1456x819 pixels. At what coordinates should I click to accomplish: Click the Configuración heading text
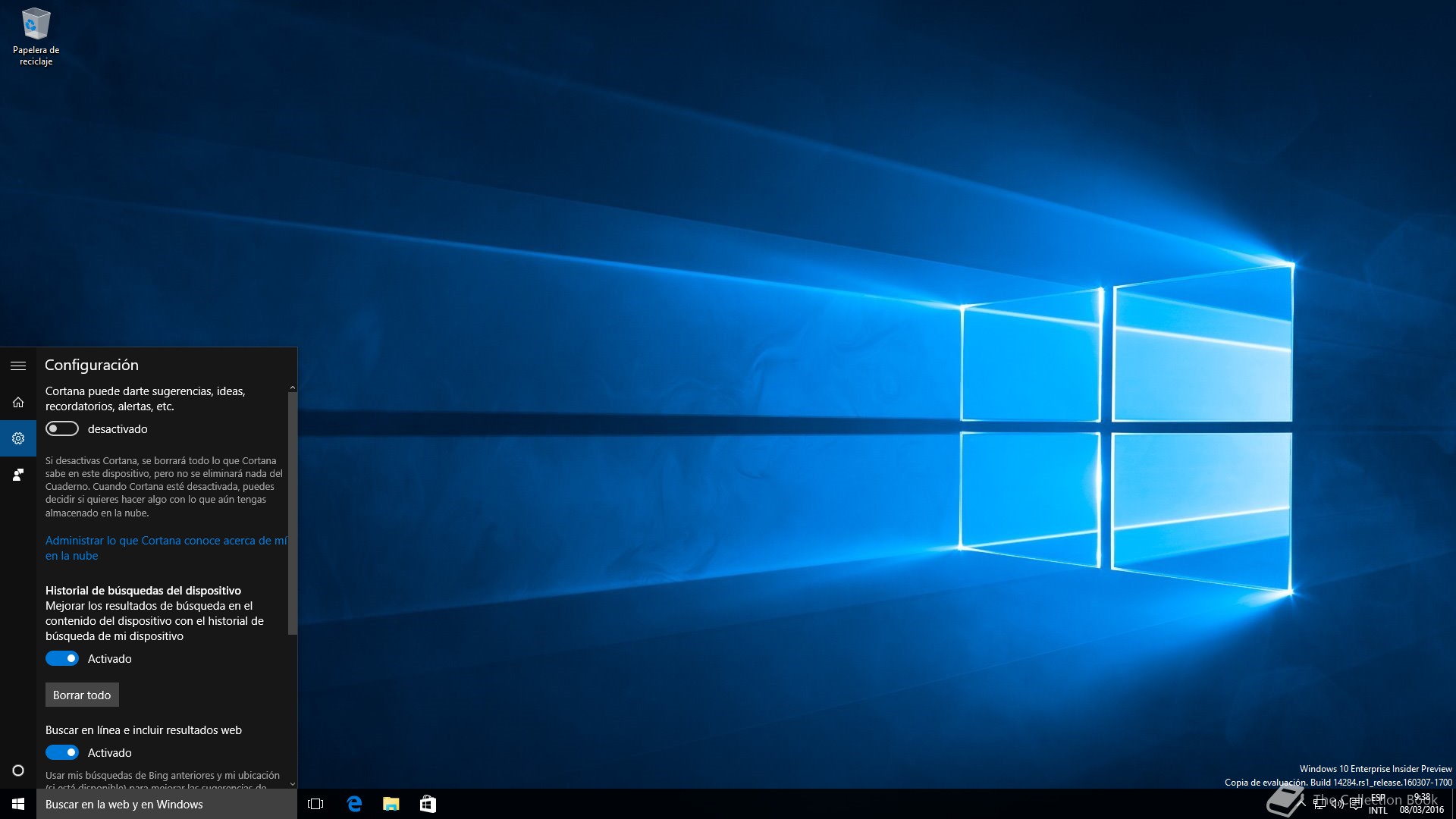pos(92,365)
